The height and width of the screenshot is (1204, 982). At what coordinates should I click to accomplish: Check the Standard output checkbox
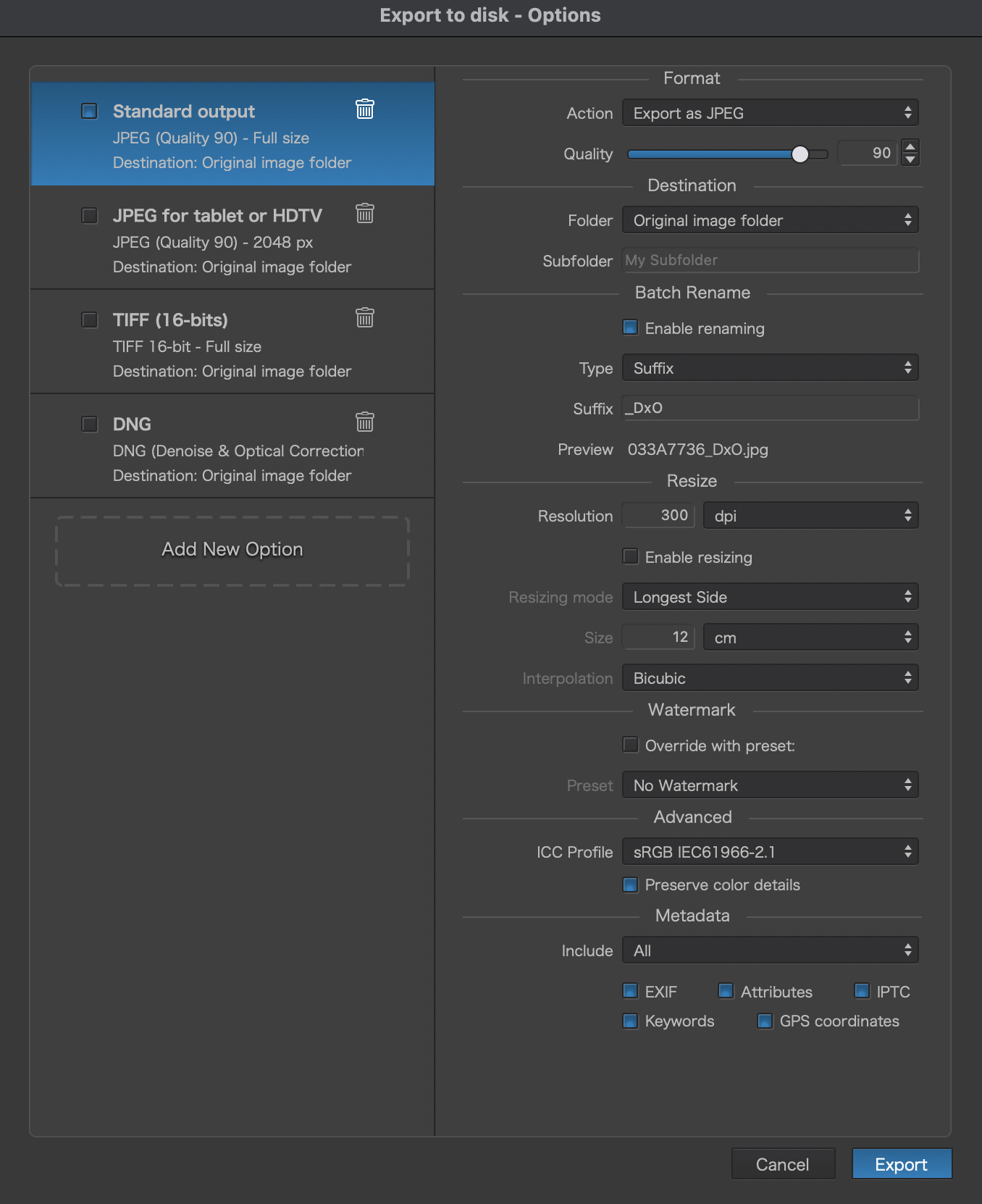pyautogui.click(x=89, y=111)
